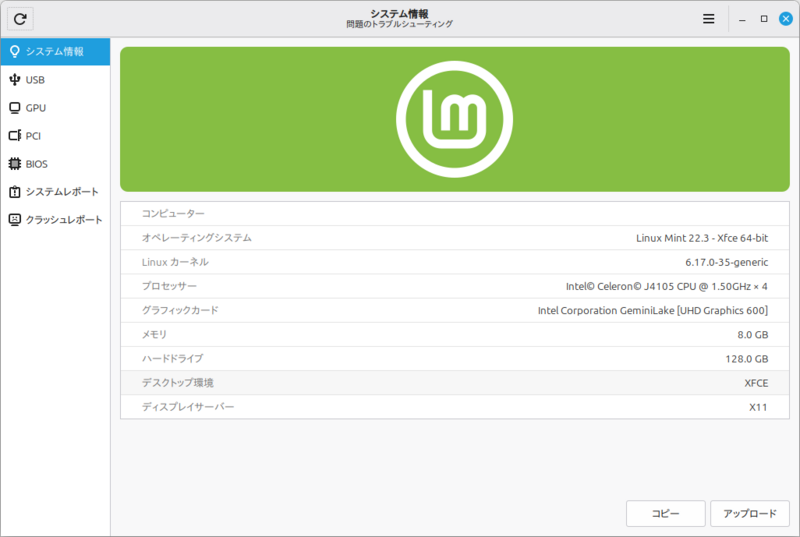Click the システムレポート clipboard icon
The width and height of the screenshot is (800, 537).
pyautogui.click(x=15, y=192)
